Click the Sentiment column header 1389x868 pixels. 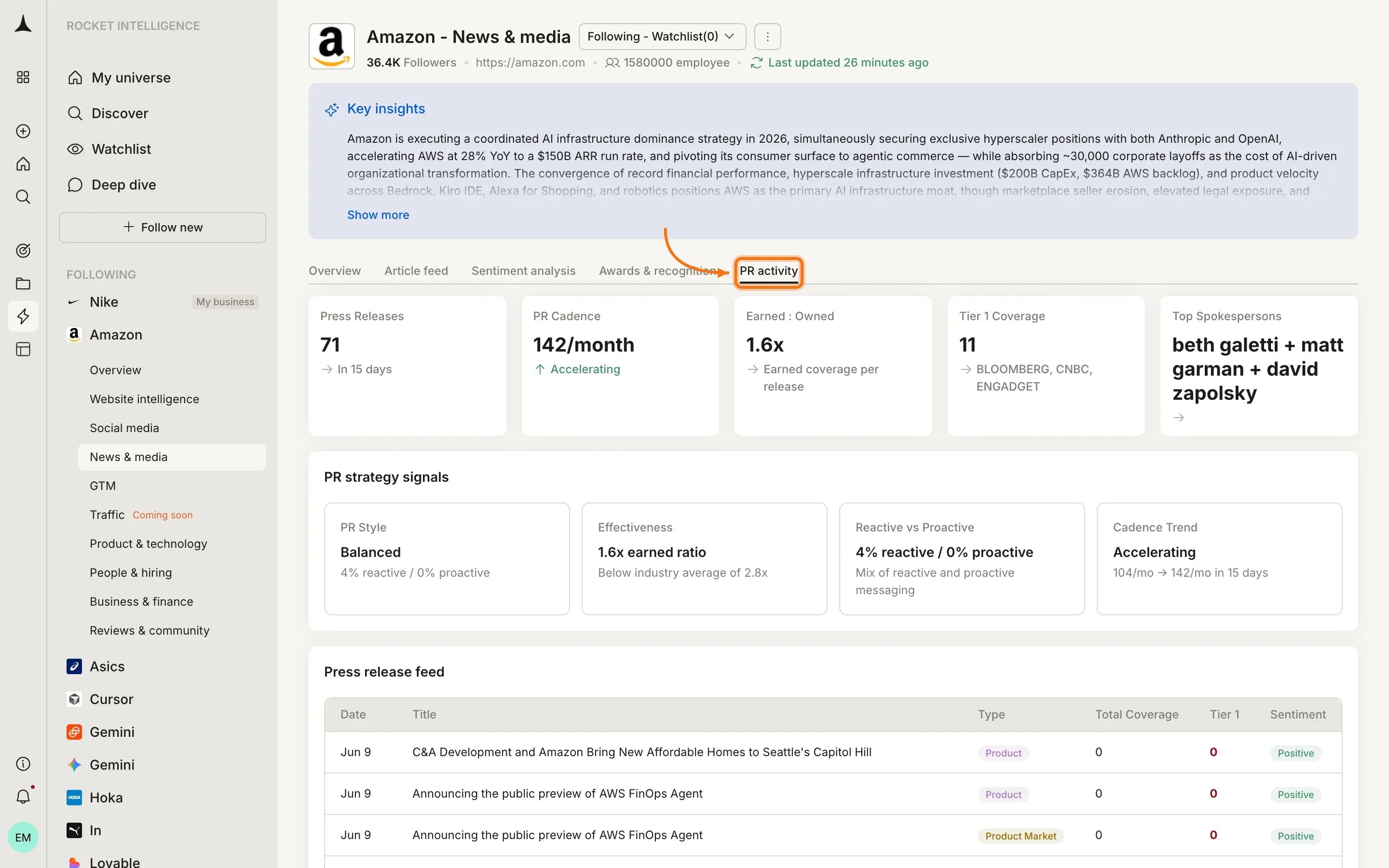point(1298,714)
